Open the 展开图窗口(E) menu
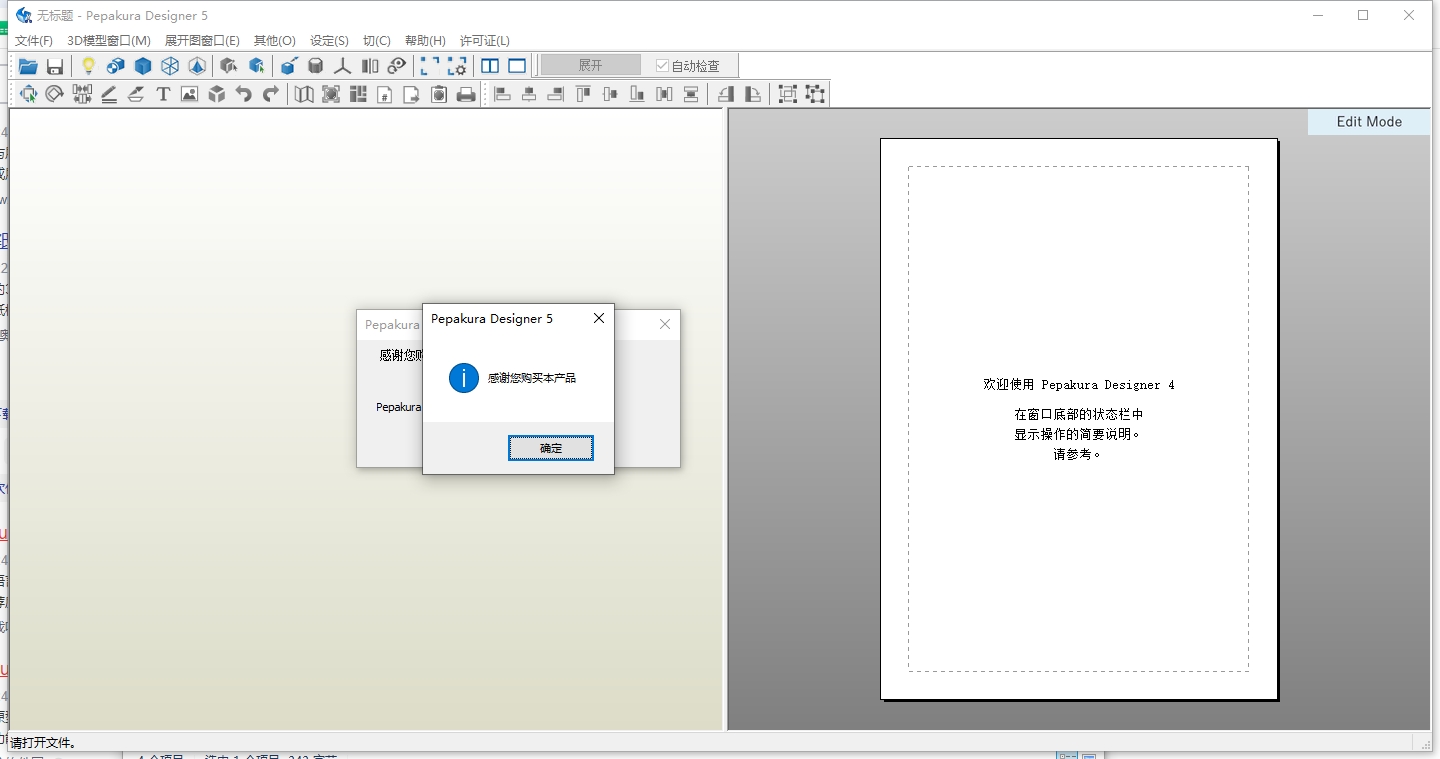This screenshot has width=1440, height=759. (202, 41)
